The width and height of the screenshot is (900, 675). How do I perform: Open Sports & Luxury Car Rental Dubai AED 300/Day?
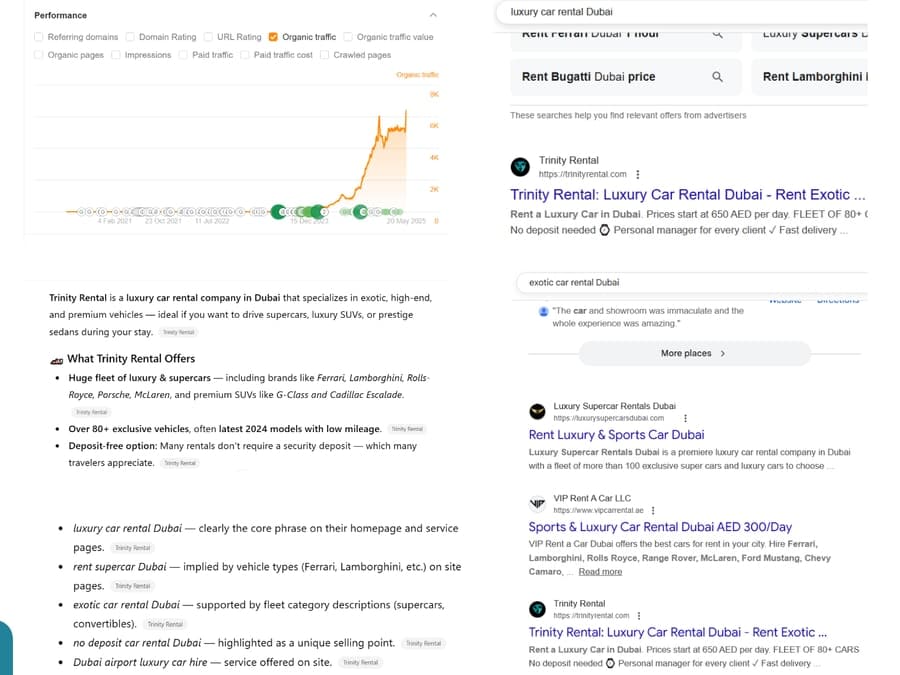coord(660,527)
